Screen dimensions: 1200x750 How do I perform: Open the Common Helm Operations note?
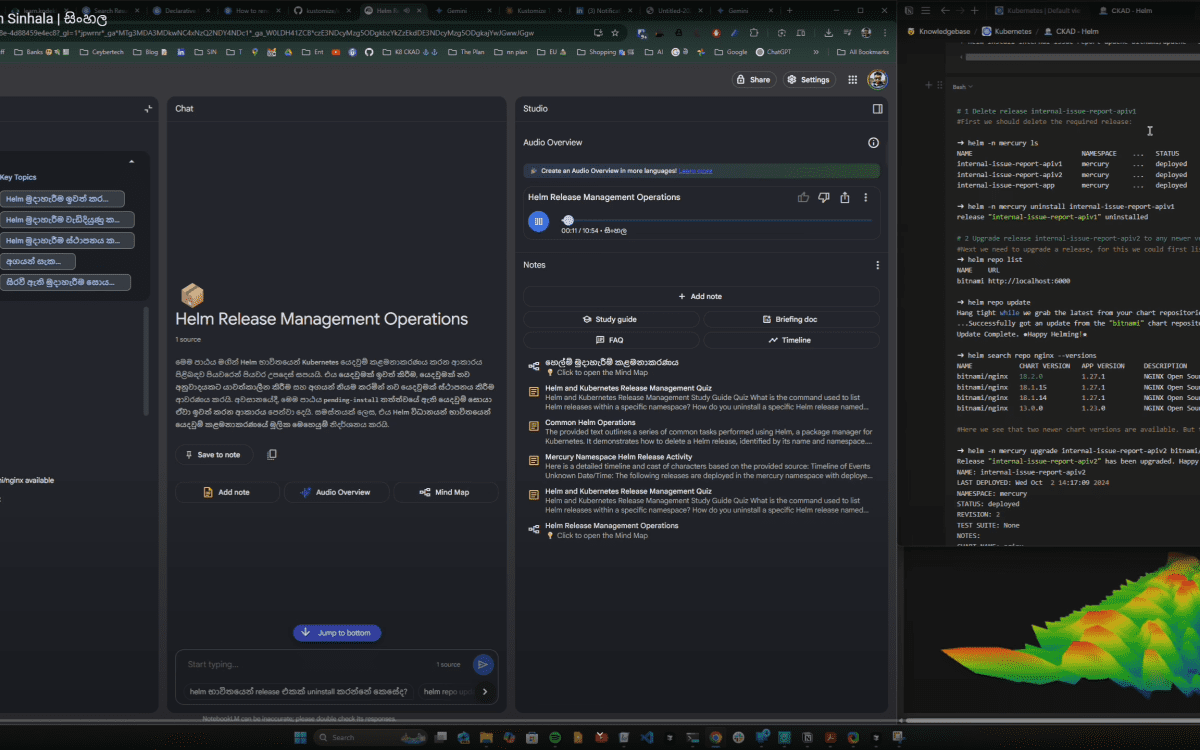click(701, 432)
